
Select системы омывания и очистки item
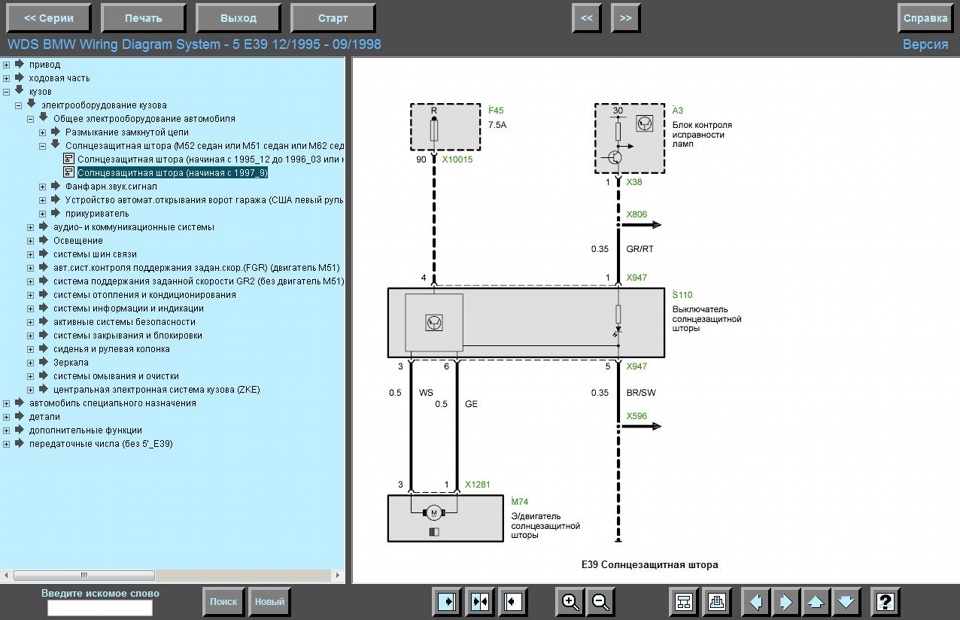click(x=116, y=376)
